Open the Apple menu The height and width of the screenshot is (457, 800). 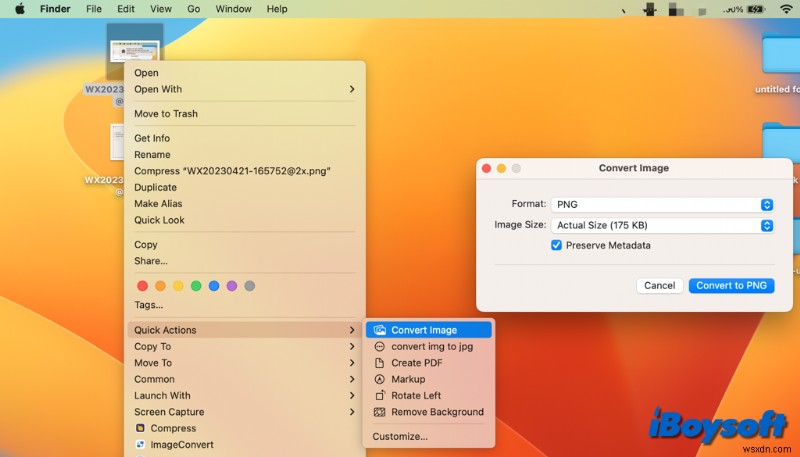[x=20, y=9]
